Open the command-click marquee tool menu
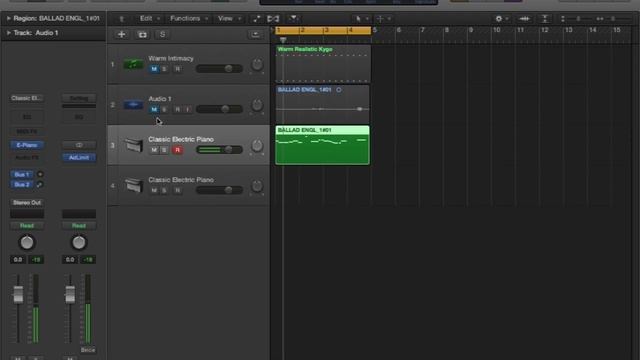 pyautogui.click(x=383, y=19)
